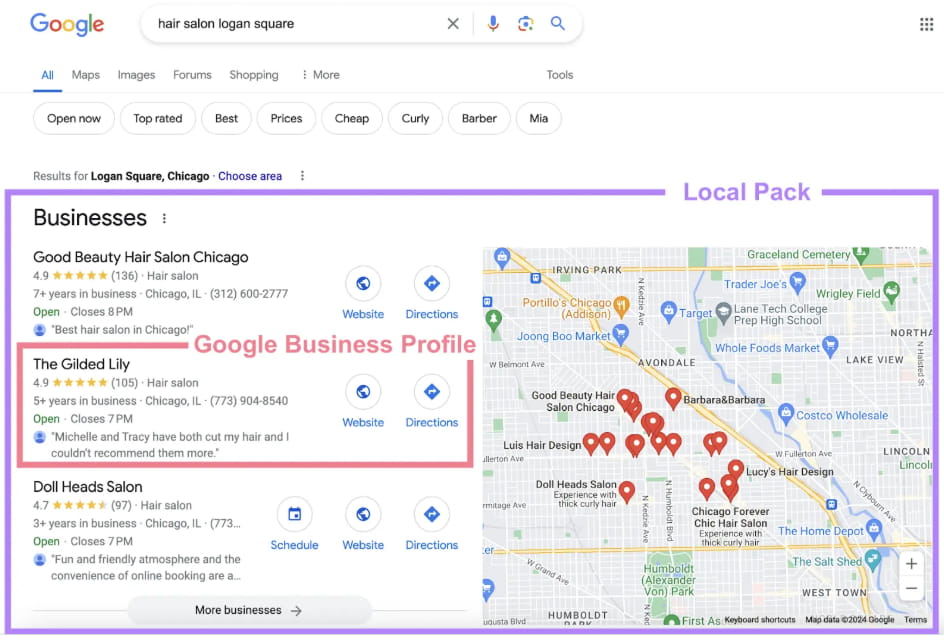
Task: Switch to the Images tab
Action: point(136,75)
